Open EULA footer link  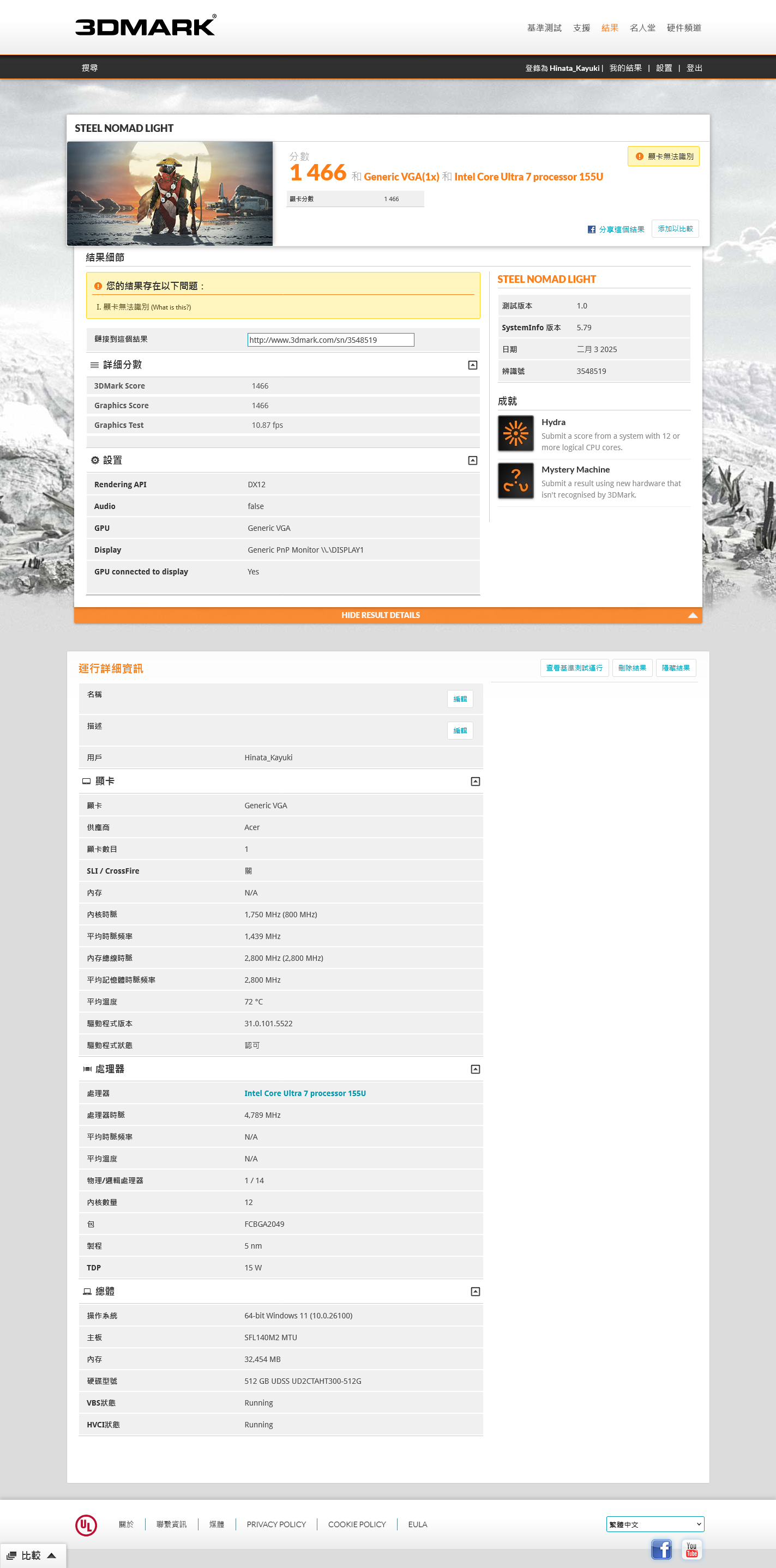tap(417, 1525)
